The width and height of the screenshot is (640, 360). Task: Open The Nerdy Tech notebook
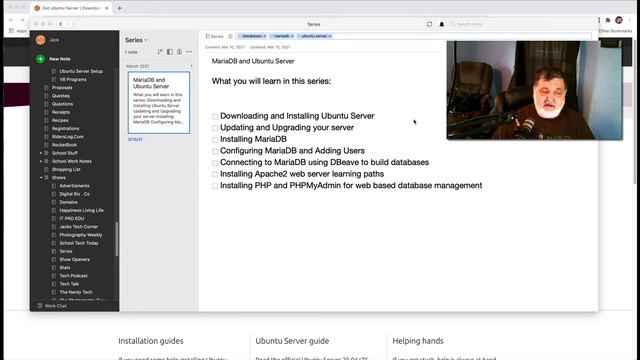tap(76, 292)
